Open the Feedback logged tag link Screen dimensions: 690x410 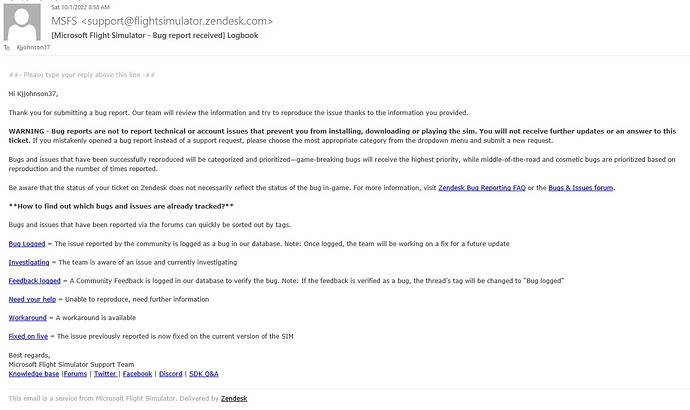pyautogui.click(x=35, y=281)
